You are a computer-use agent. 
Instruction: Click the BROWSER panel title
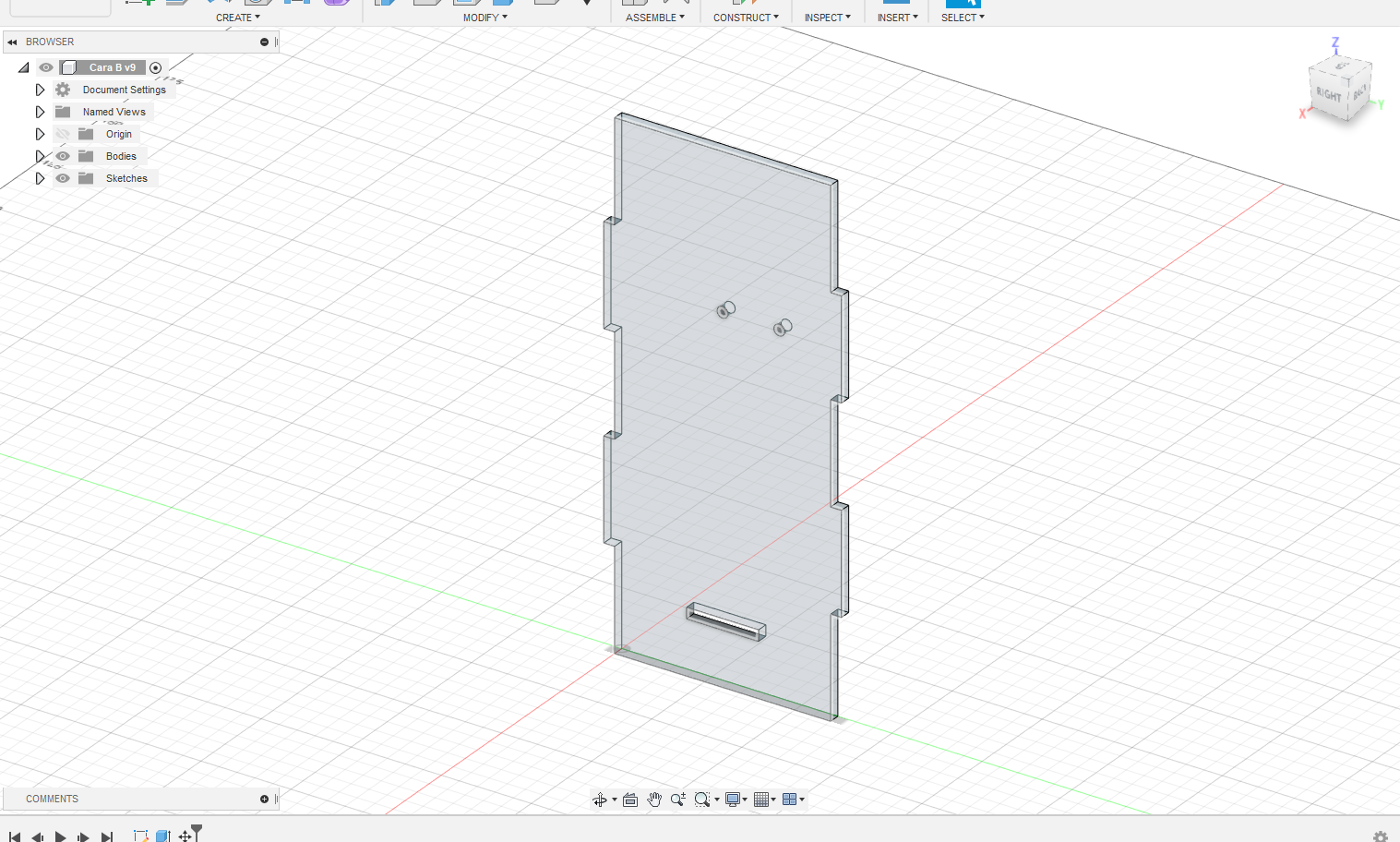(x=50, y=42)
